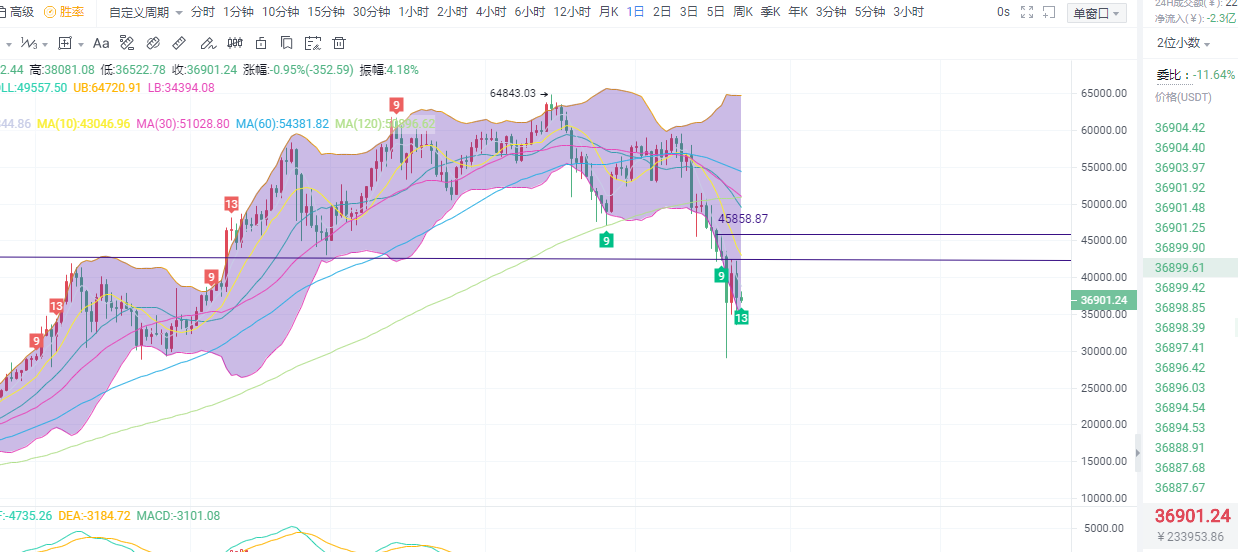Click the MA(10) indicator label
This screenshot has width=1238, height=552.
point(83,124)
